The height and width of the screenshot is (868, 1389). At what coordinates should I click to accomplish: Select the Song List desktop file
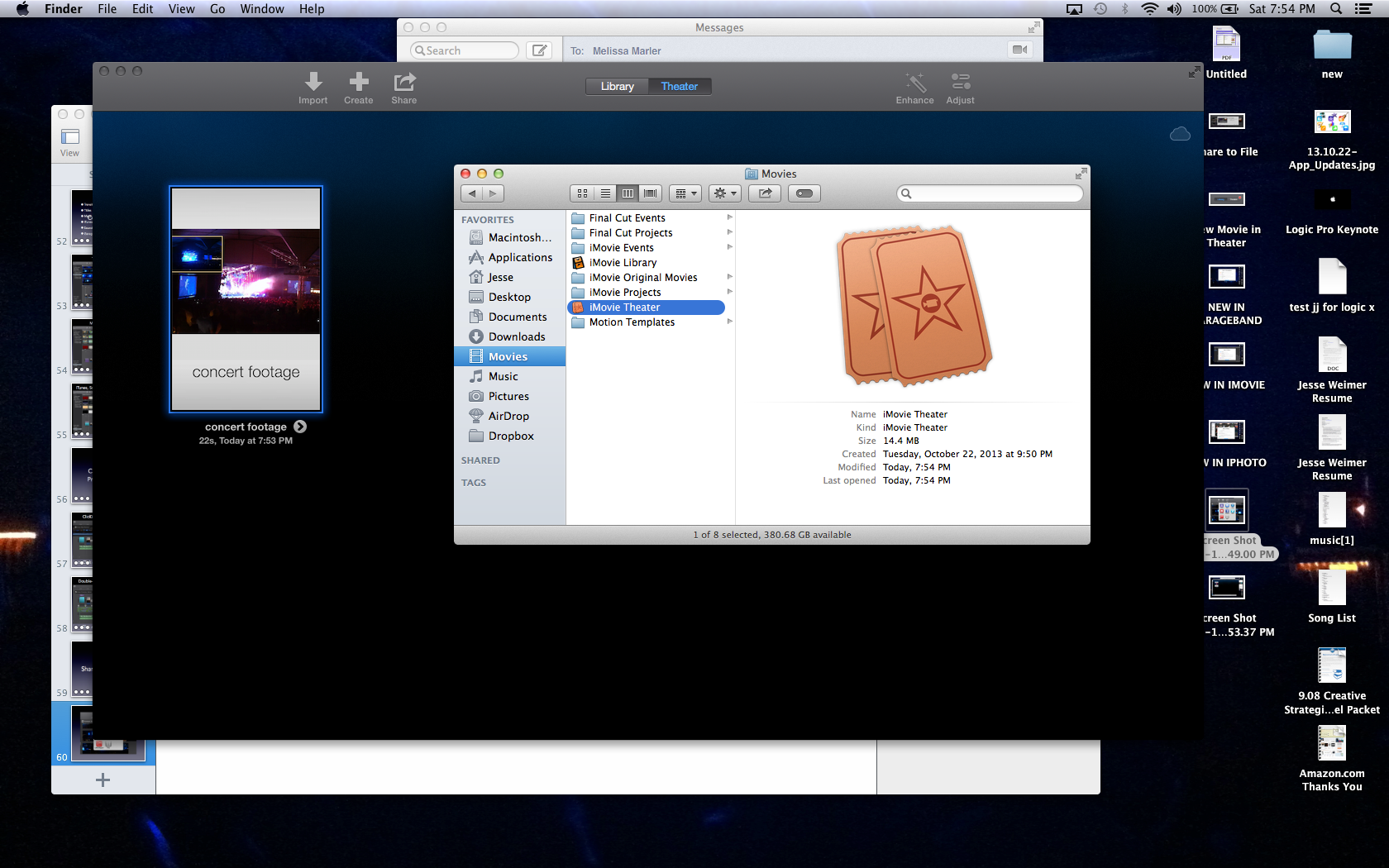[1332, 595]
